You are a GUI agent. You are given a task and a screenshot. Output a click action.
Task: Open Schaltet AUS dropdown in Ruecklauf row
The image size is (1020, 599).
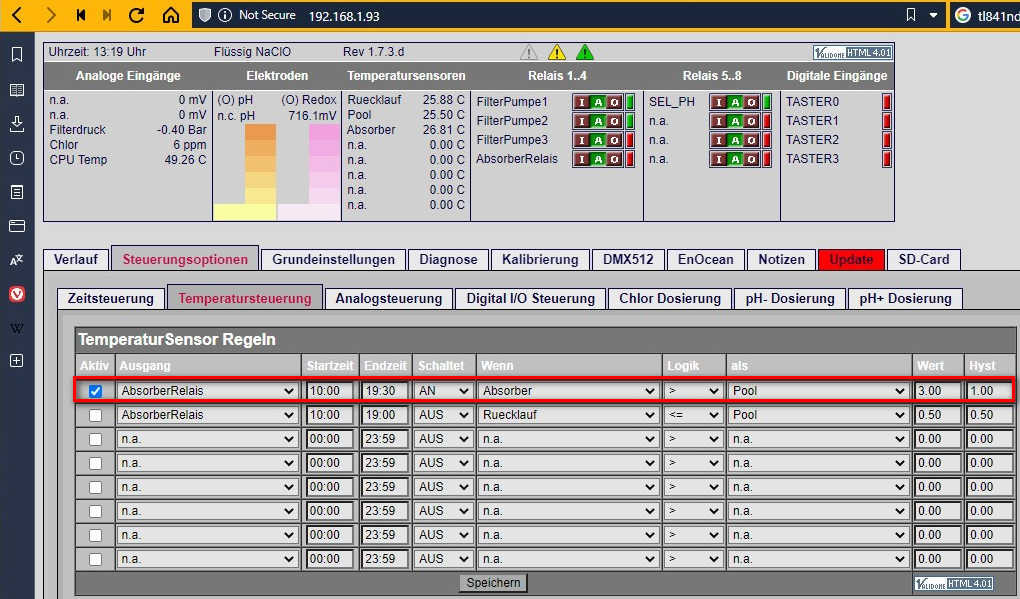444,415
